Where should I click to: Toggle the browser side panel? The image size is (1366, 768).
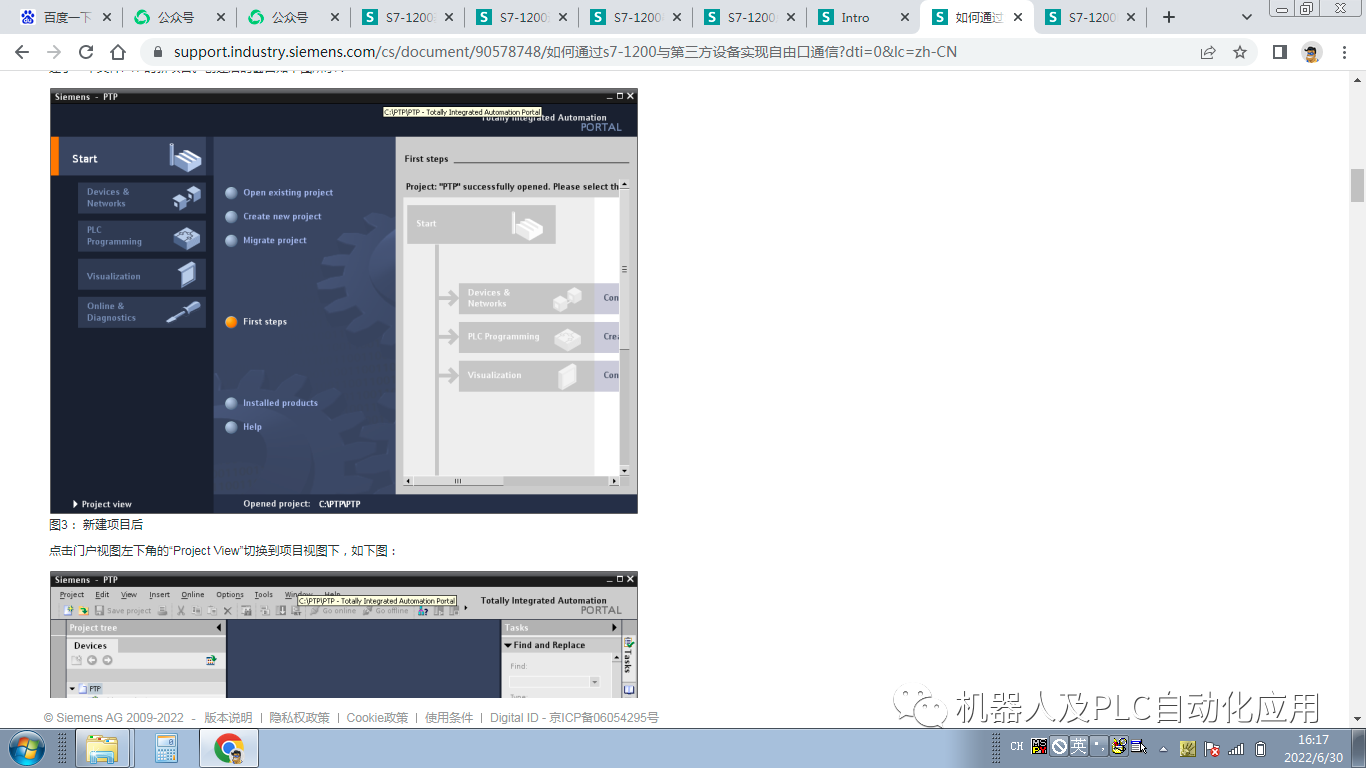[1280, 52]
